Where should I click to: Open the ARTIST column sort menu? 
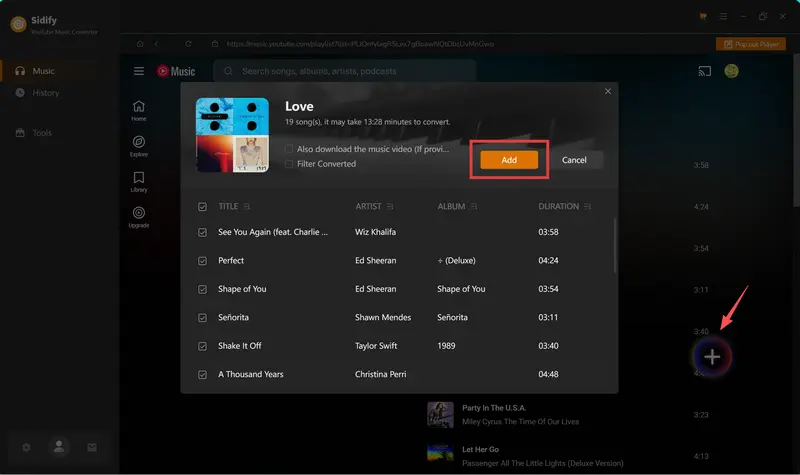pyautogui.click(x=390, y=207)
